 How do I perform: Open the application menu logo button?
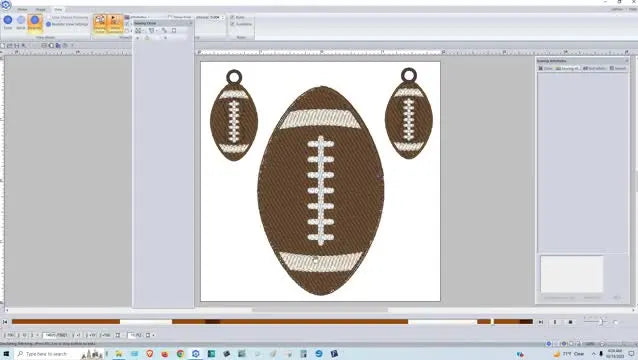coord(6,4)
